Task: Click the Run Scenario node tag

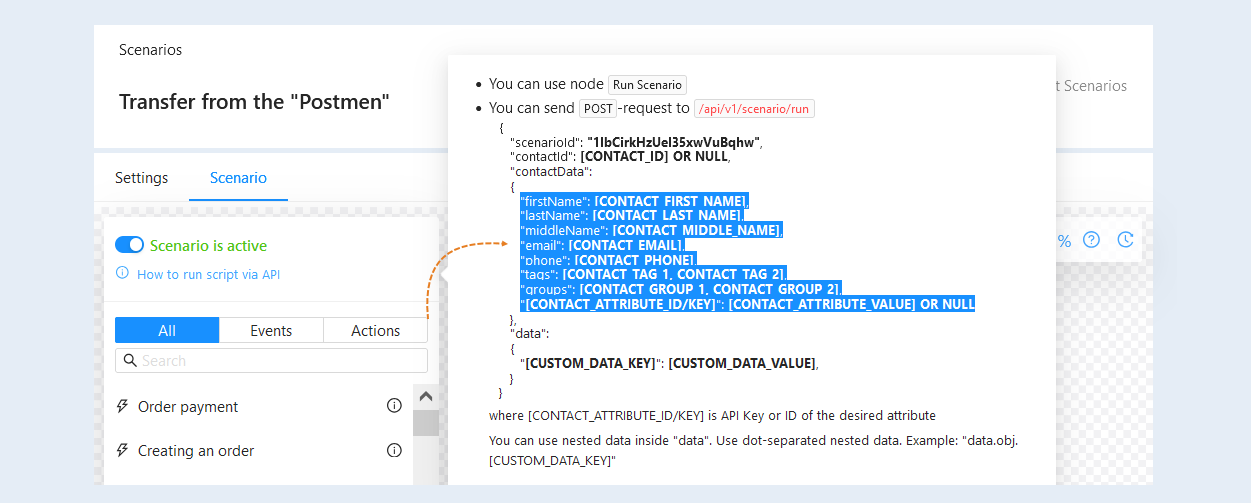Action: pyautogui.click(x=647, y=85)
